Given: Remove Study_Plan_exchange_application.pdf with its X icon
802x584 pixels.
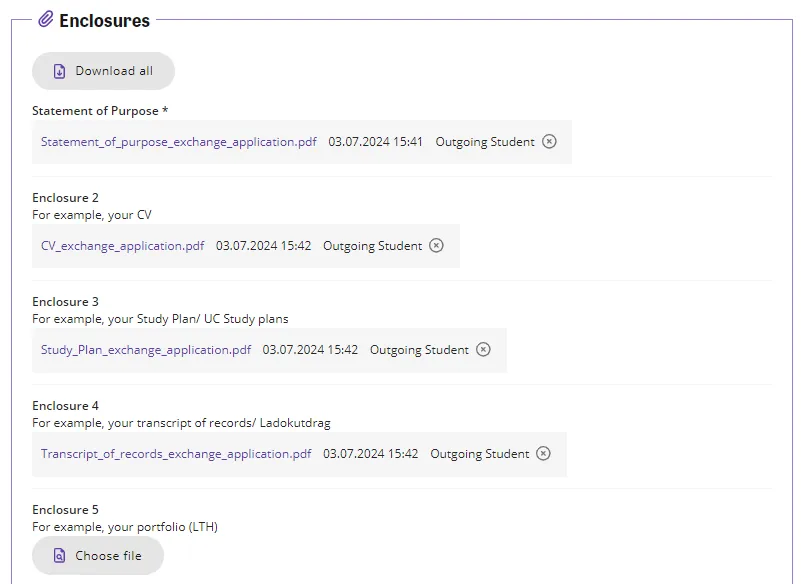Looking at the screenshot, I should coord(483,349).
